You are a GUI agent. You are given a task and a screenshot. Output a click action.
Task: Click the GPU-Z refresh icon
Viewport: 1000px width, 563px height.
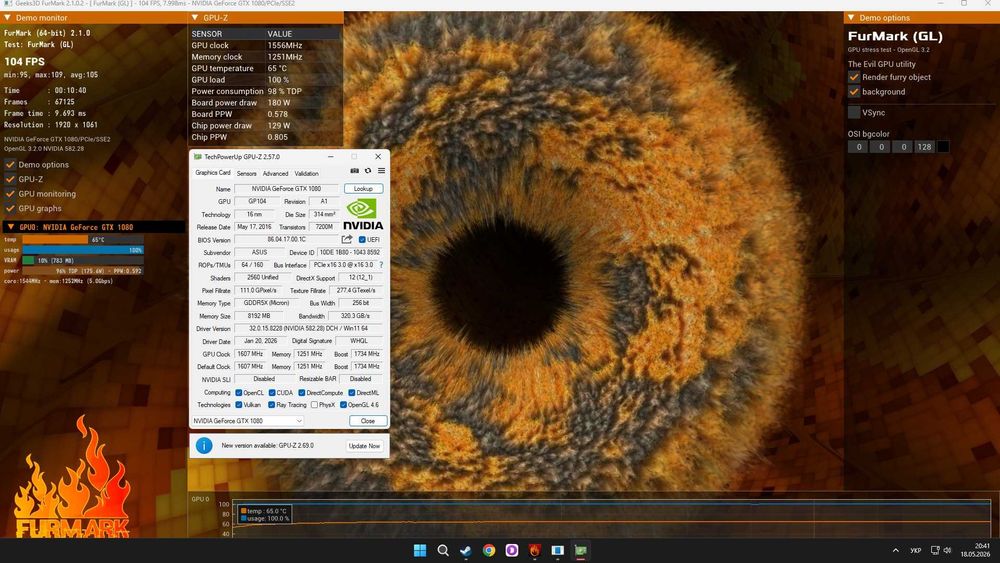coord(368,171)
